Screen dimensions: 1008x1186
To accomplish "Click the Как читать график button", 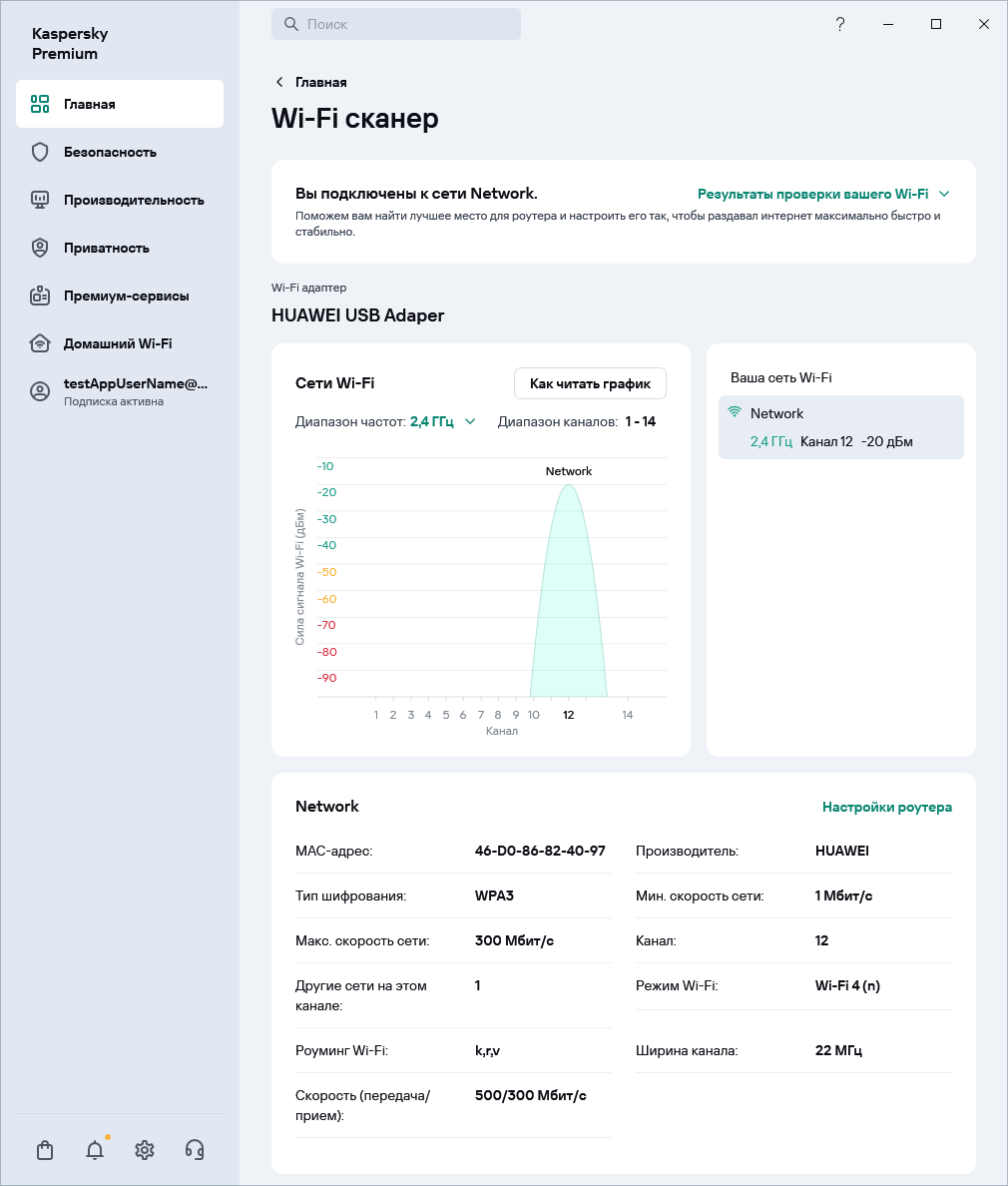I will click(590, 383).
